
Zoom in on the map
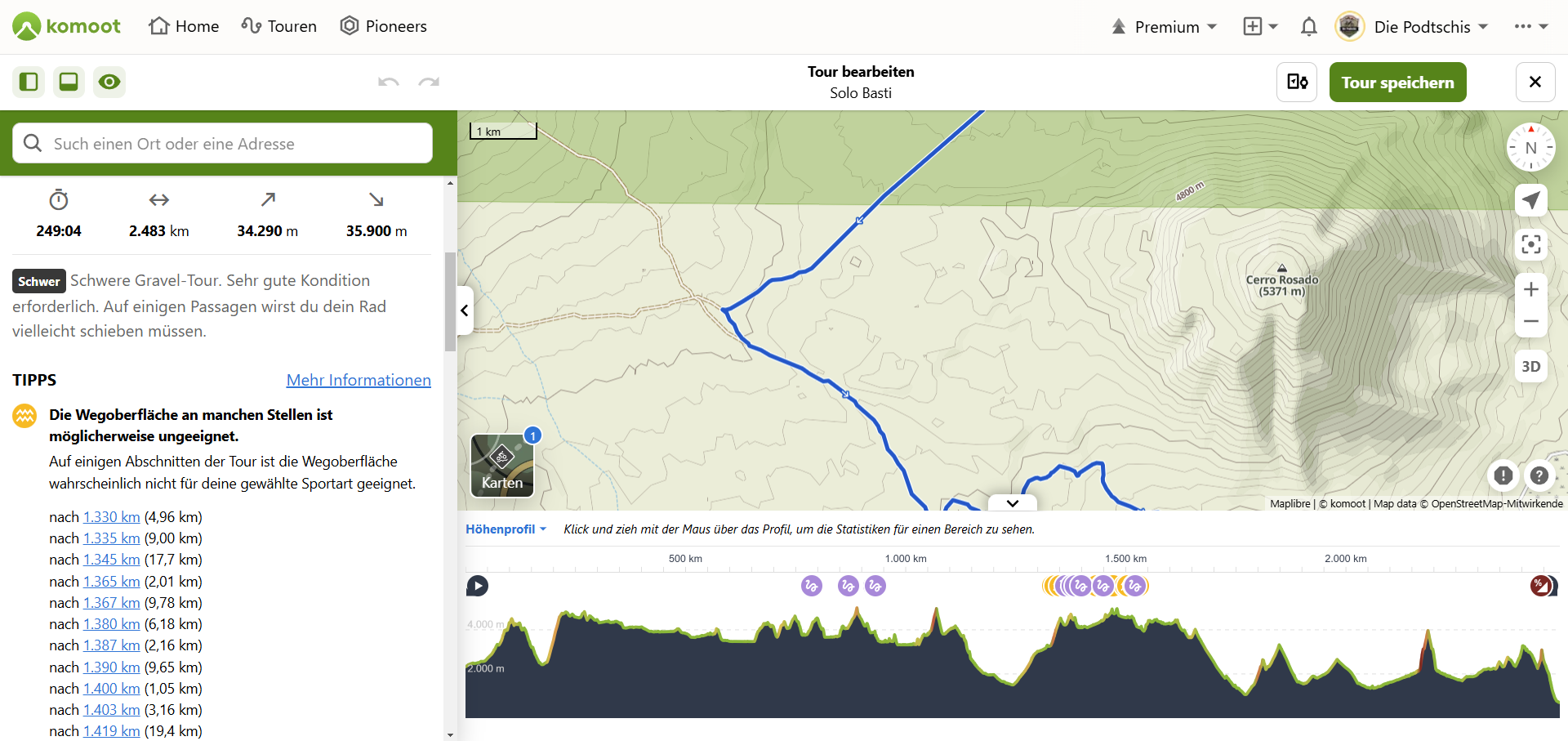(1531, 289)
